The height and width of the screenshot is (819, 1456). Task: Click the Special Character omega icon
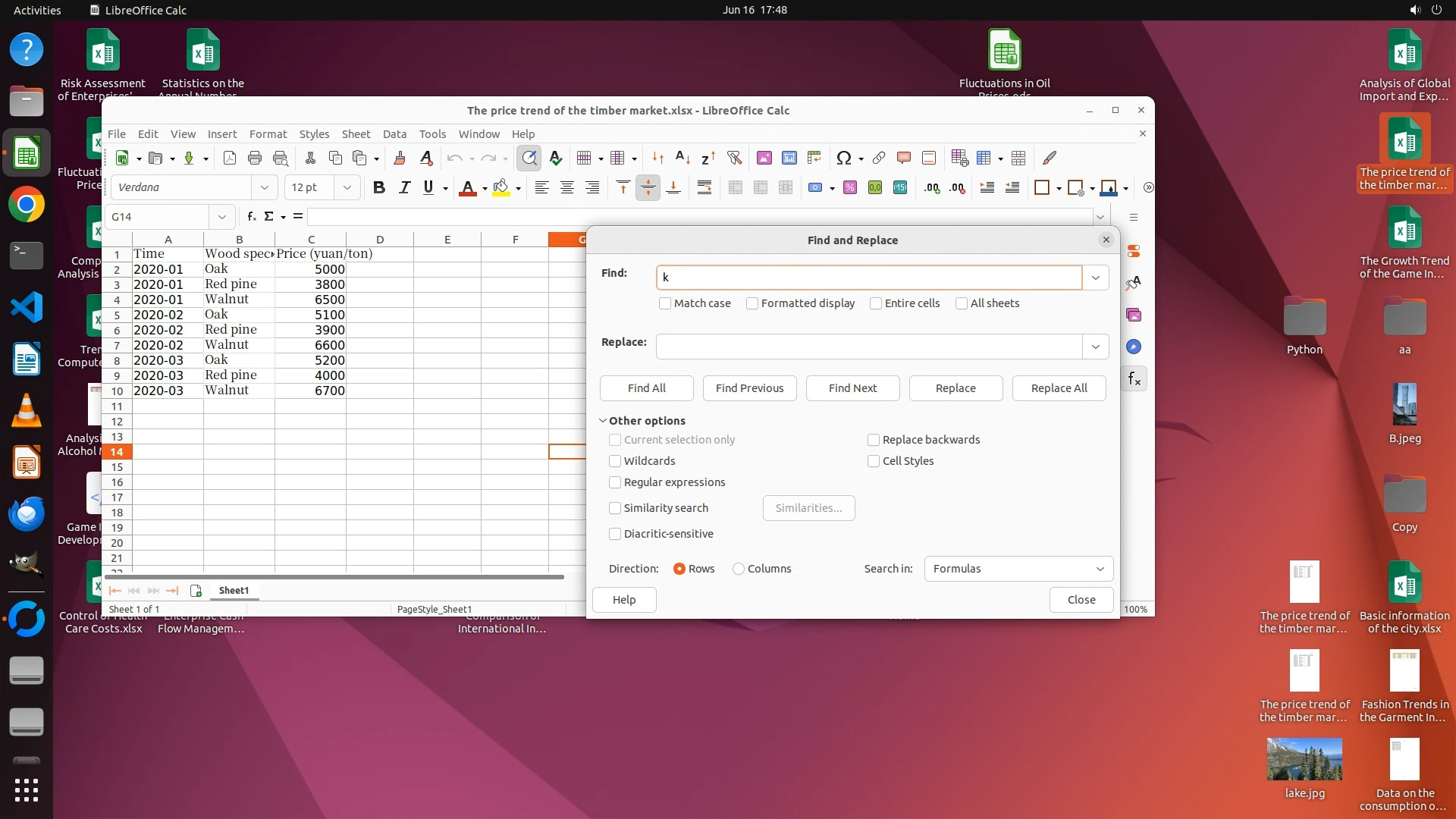tap(843, 158)
